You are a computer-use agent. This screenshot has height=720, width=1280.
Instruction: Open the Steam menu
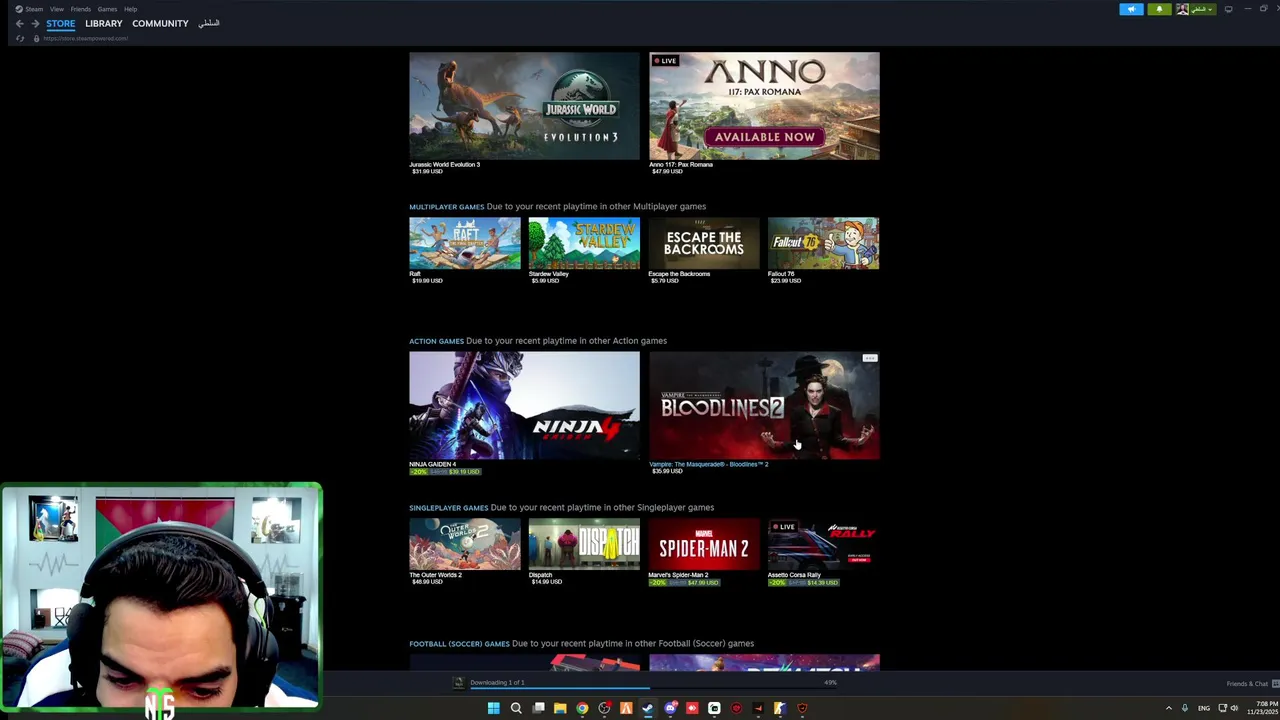coord(34,9)
